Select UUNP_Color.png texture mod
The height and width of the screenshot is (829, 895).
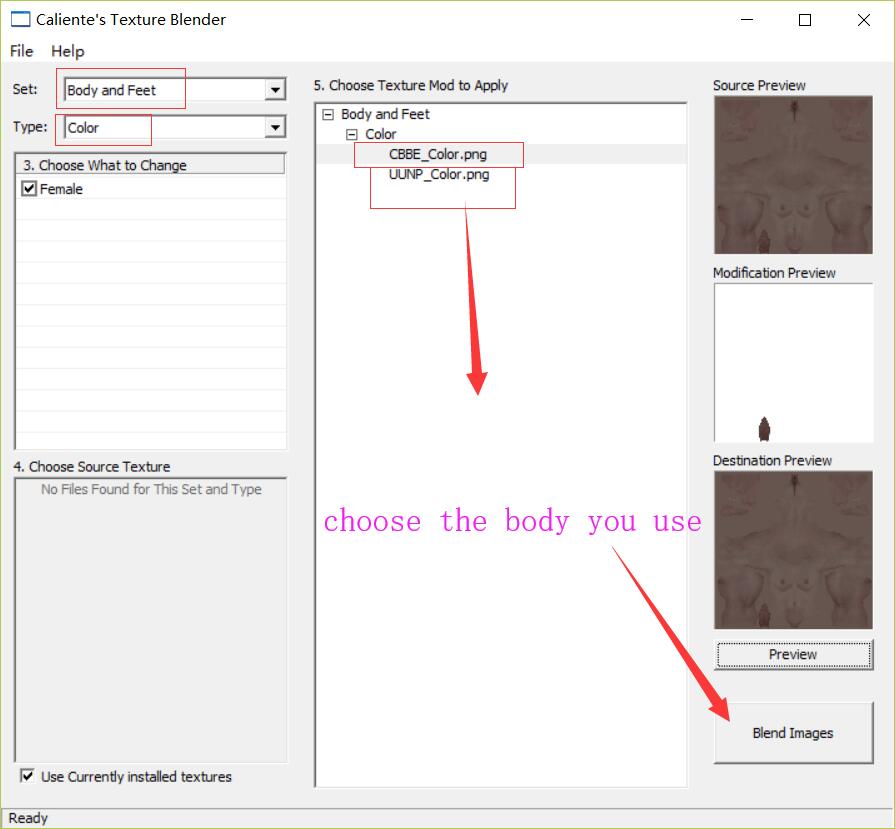[439, 174]
